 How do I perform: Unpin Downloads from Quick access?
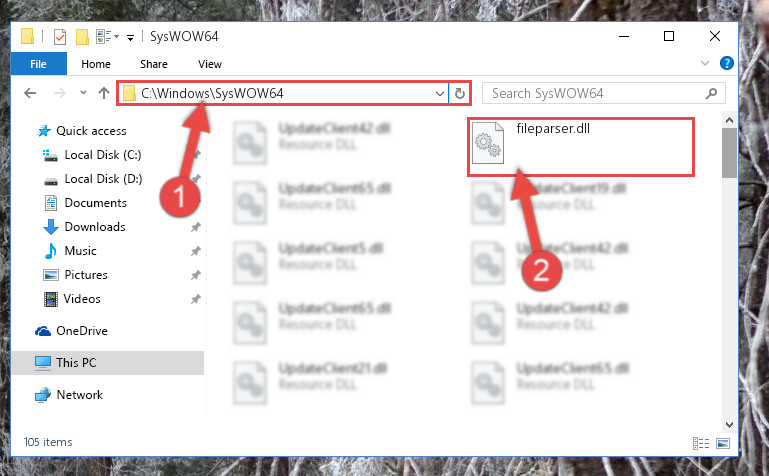(x=196, y=227)
